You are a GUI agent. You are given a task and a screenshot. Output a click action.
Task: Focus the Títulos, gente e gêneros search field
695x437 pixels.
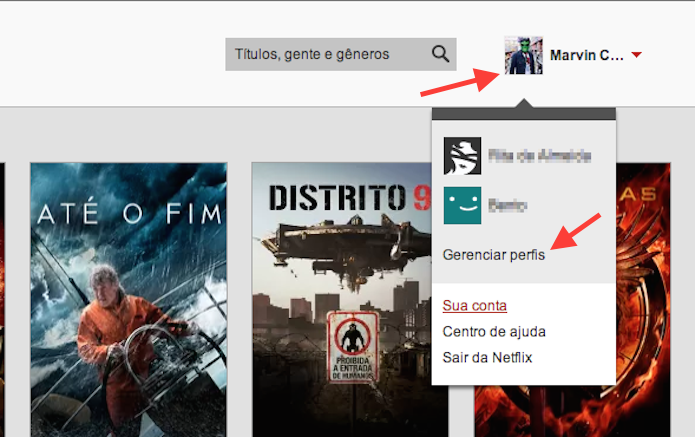coord(340,54)
